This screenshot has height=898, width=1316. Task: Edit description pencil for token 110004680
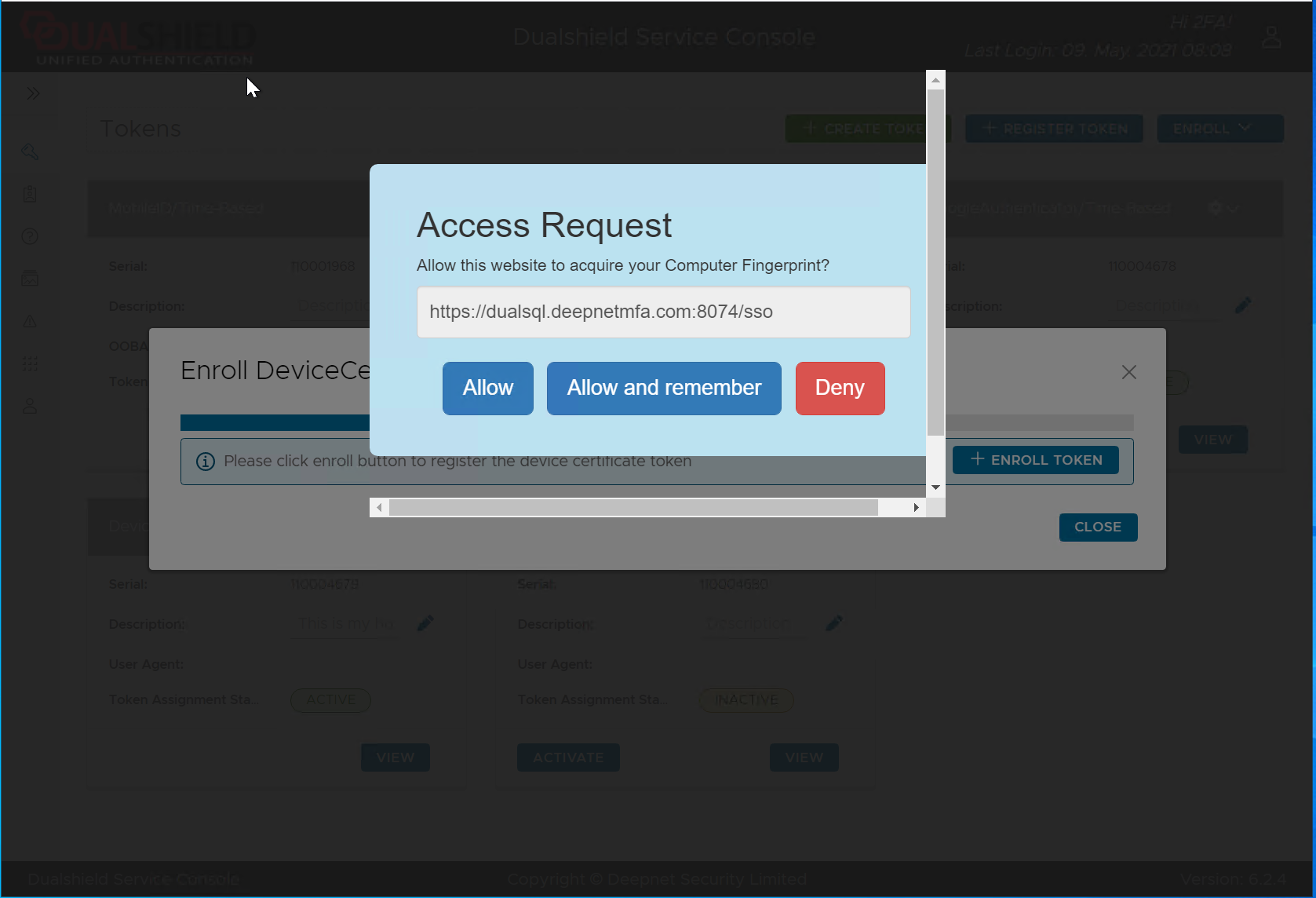pos(834,623)
